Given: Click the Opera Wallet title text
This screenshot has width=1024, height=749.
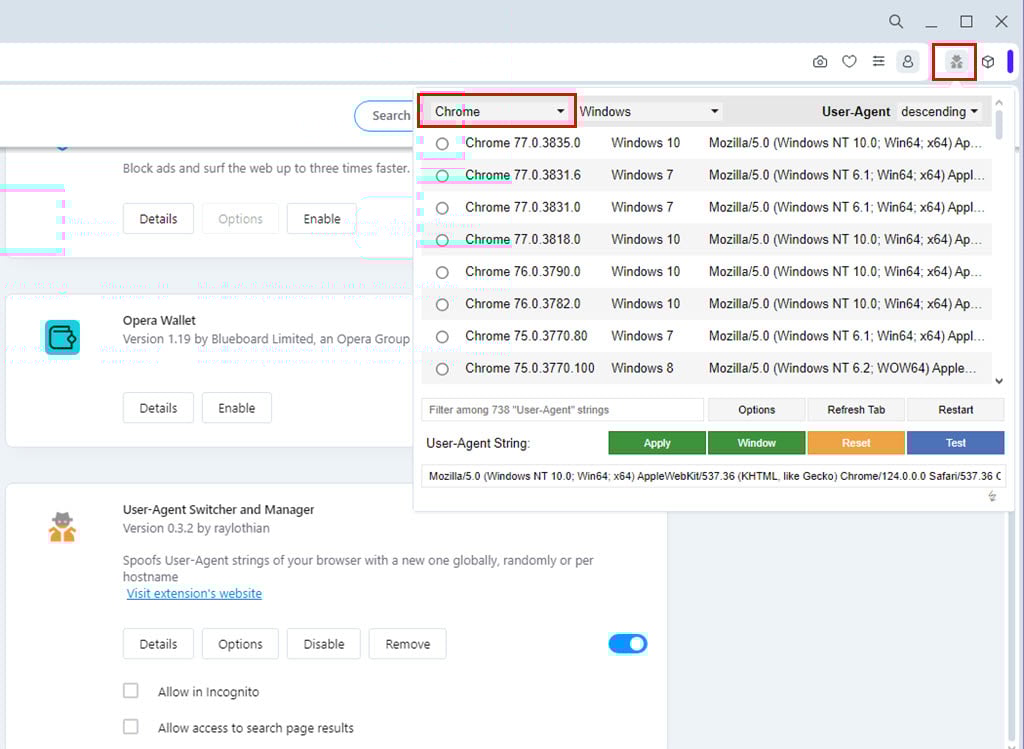Looking at the screenshot, I should [159, 321].
